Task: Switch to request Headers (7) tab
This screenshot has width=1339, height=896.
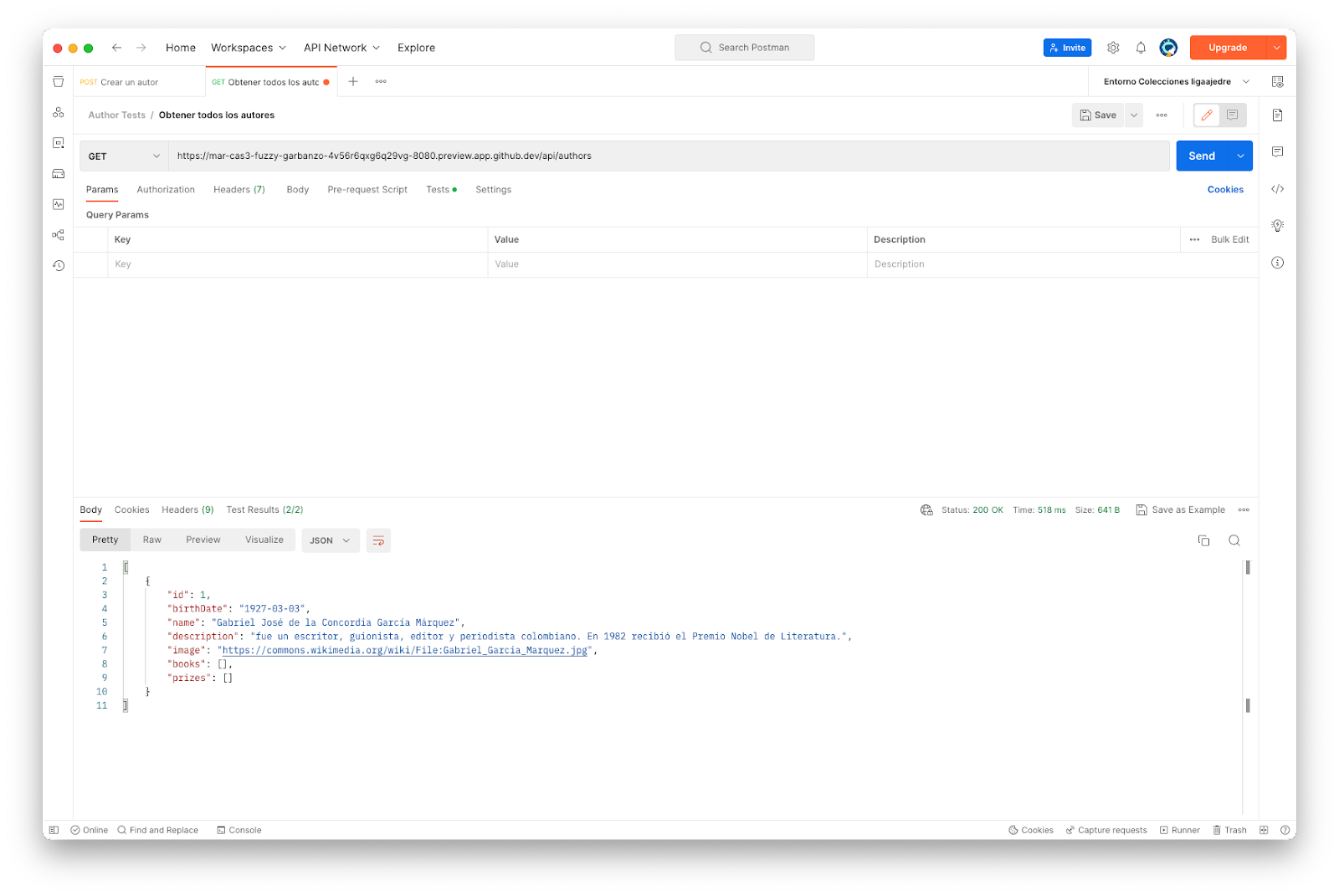Action: (x=239, y=190)
